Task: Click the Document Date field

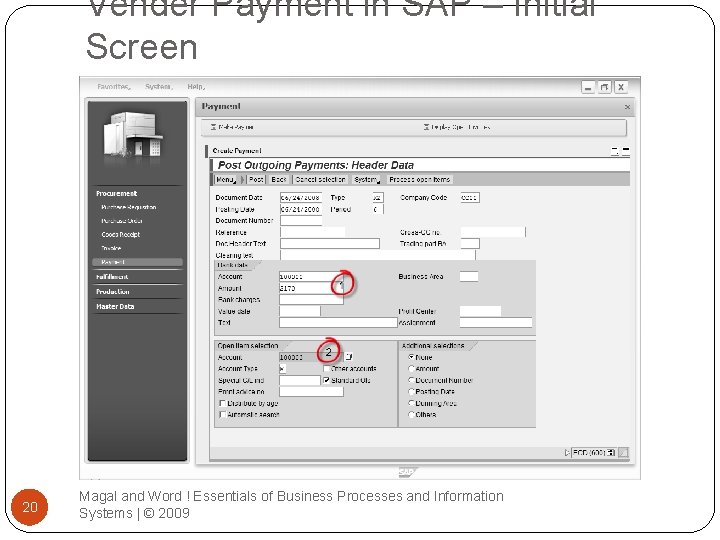Action: click(x=300, y=197)
